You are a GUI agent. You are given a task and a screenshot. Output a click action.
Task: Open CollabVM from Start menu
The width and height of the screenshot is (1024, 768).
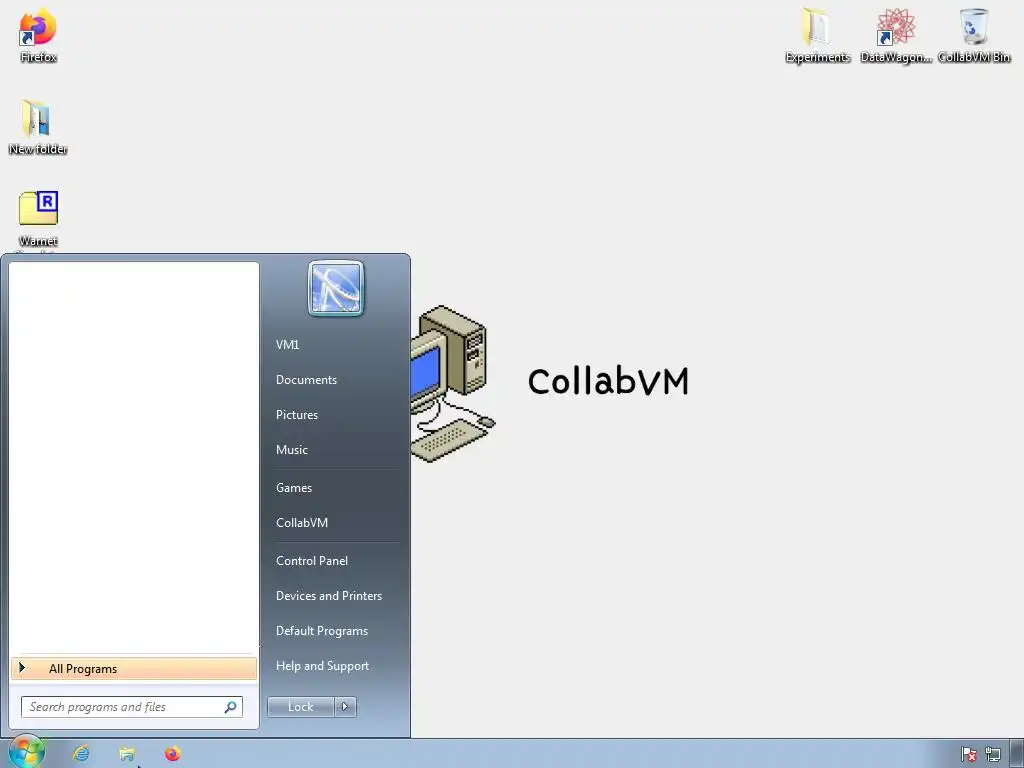[x=302, y=523]
